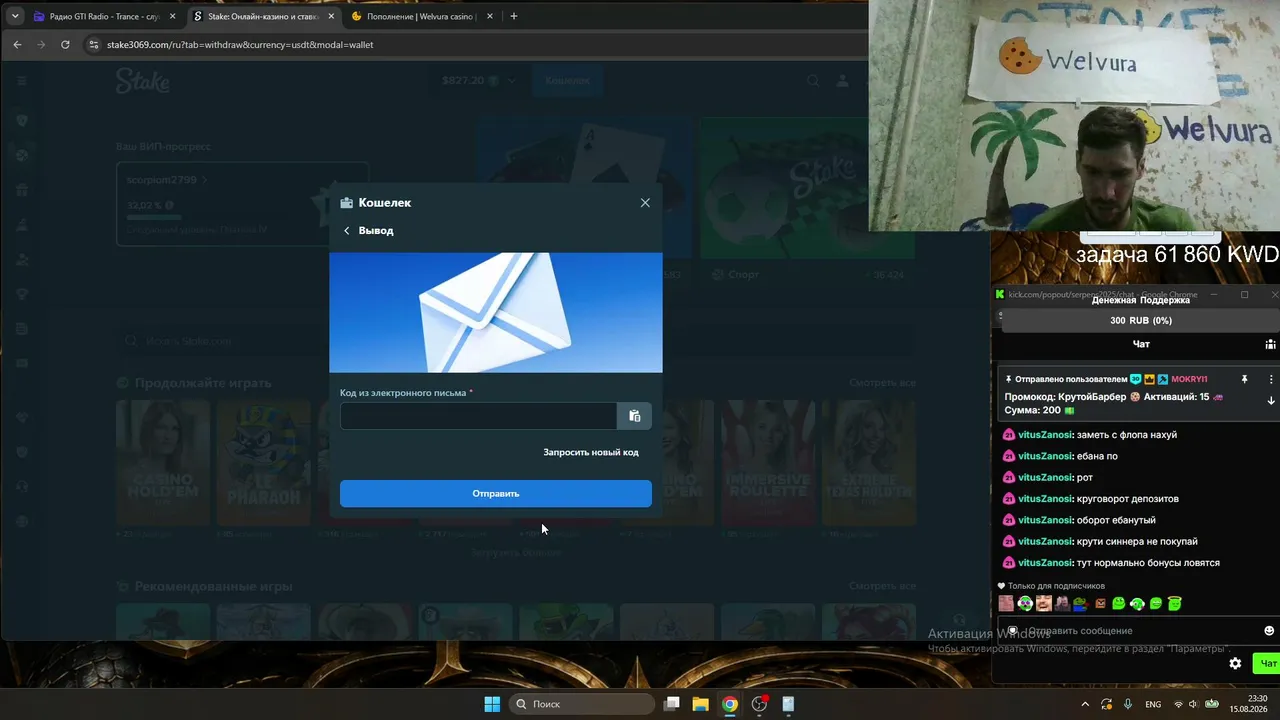Click the 300 RUB (0%) donation progress bar
The height and width of the screenshot is (720, 1280).
pyautogui.click(x=1141, y=320)
